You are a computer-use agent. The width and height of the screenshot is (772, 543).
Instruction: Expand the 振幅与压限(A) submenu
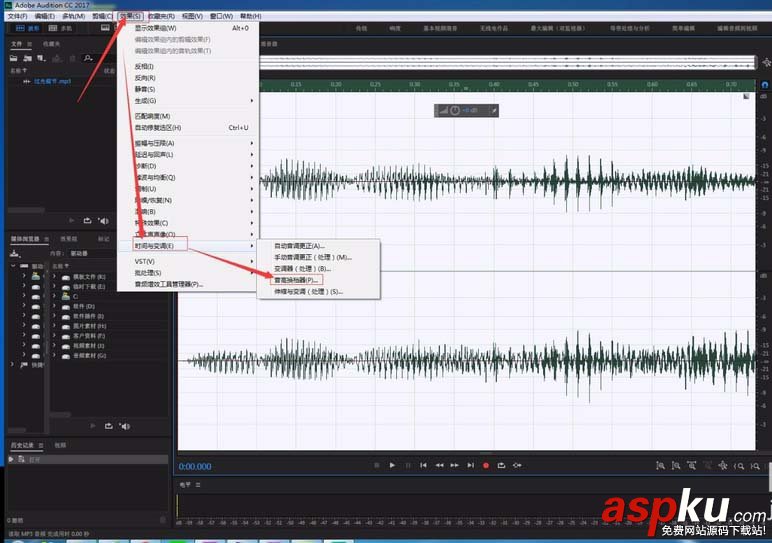[188, 143]
